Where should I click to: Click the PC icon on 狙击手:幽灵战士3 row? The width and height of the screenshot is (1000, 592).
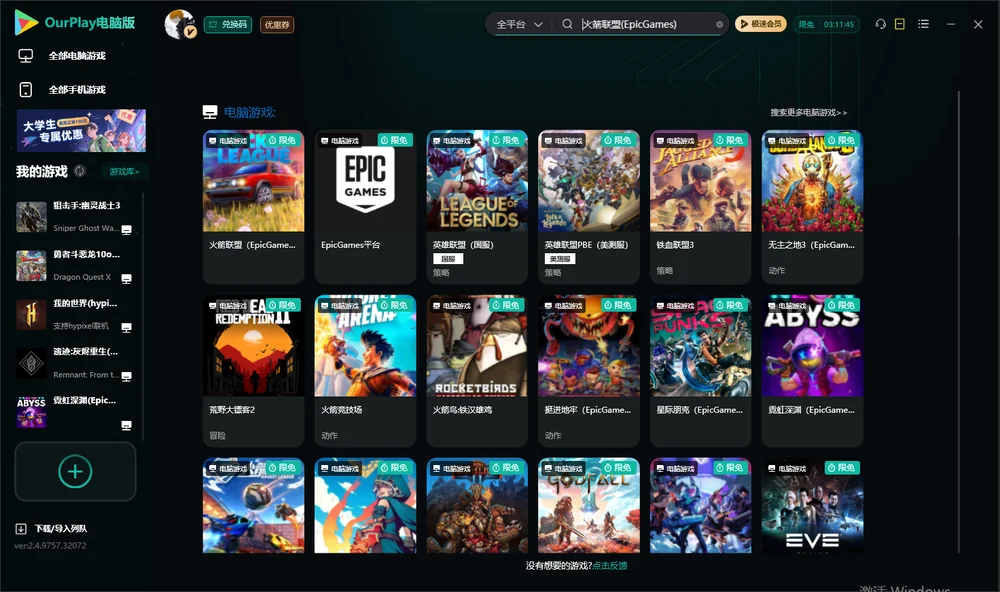tap(126, 230)
